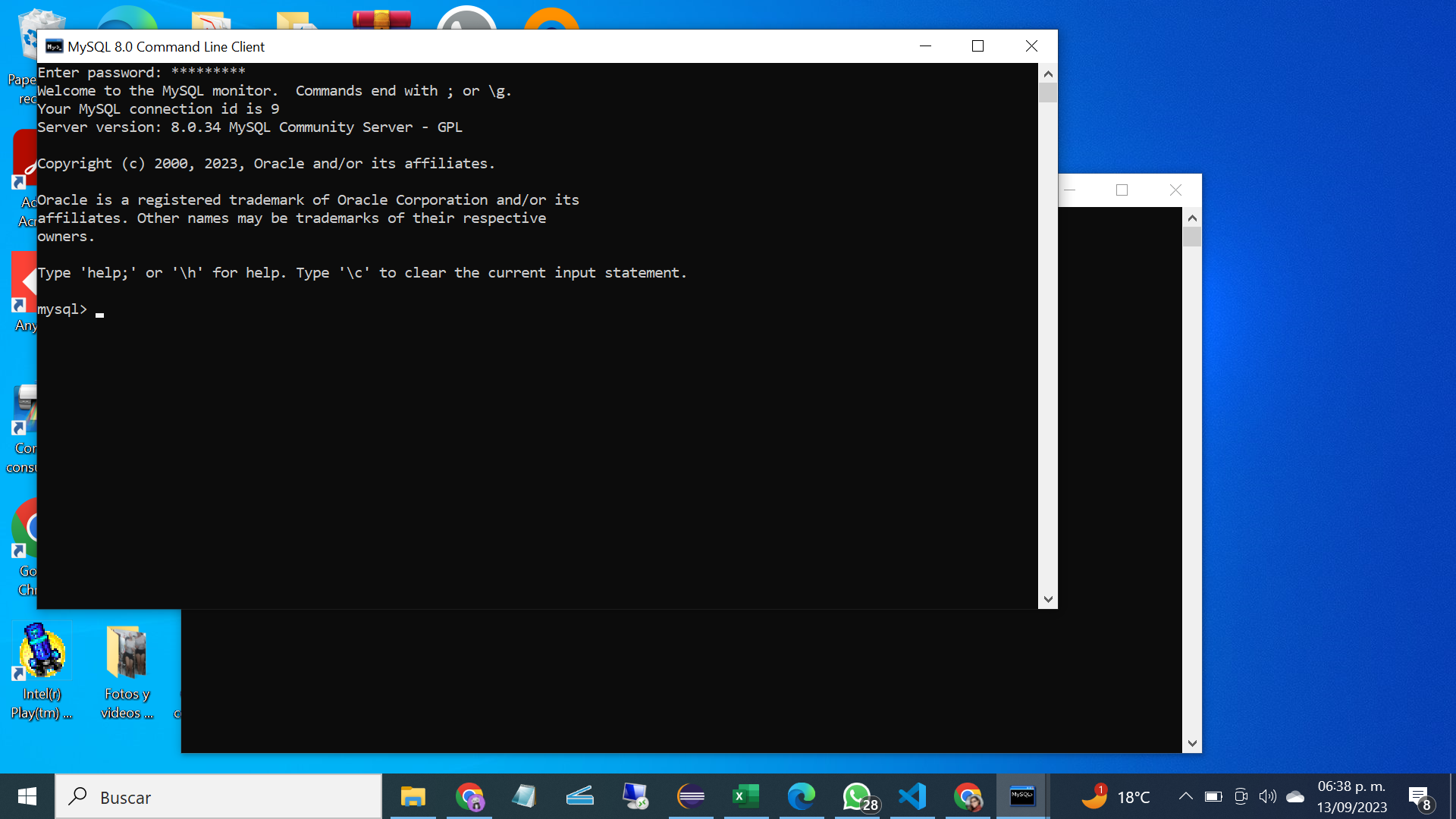The image size is (1456, 819).
Task: Open Chrome icon with profile photo
Action: pos(968,796)
